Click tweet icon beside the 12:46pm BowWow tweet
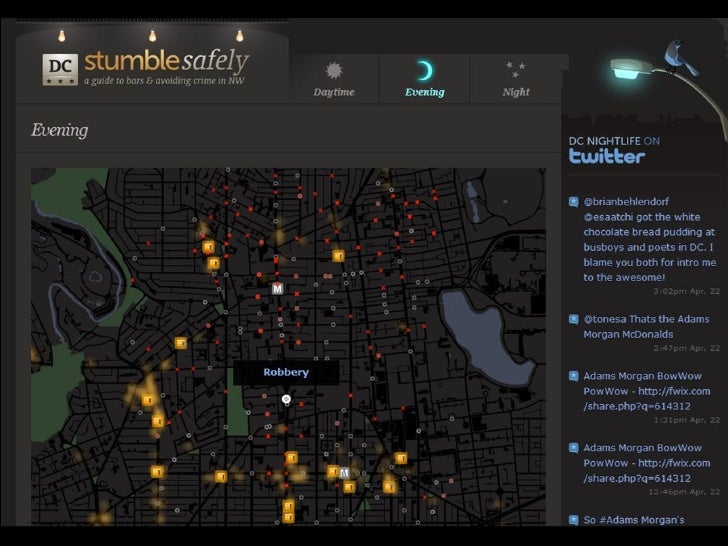This screenshot has height=546, width=728. (x=574, y=448)
